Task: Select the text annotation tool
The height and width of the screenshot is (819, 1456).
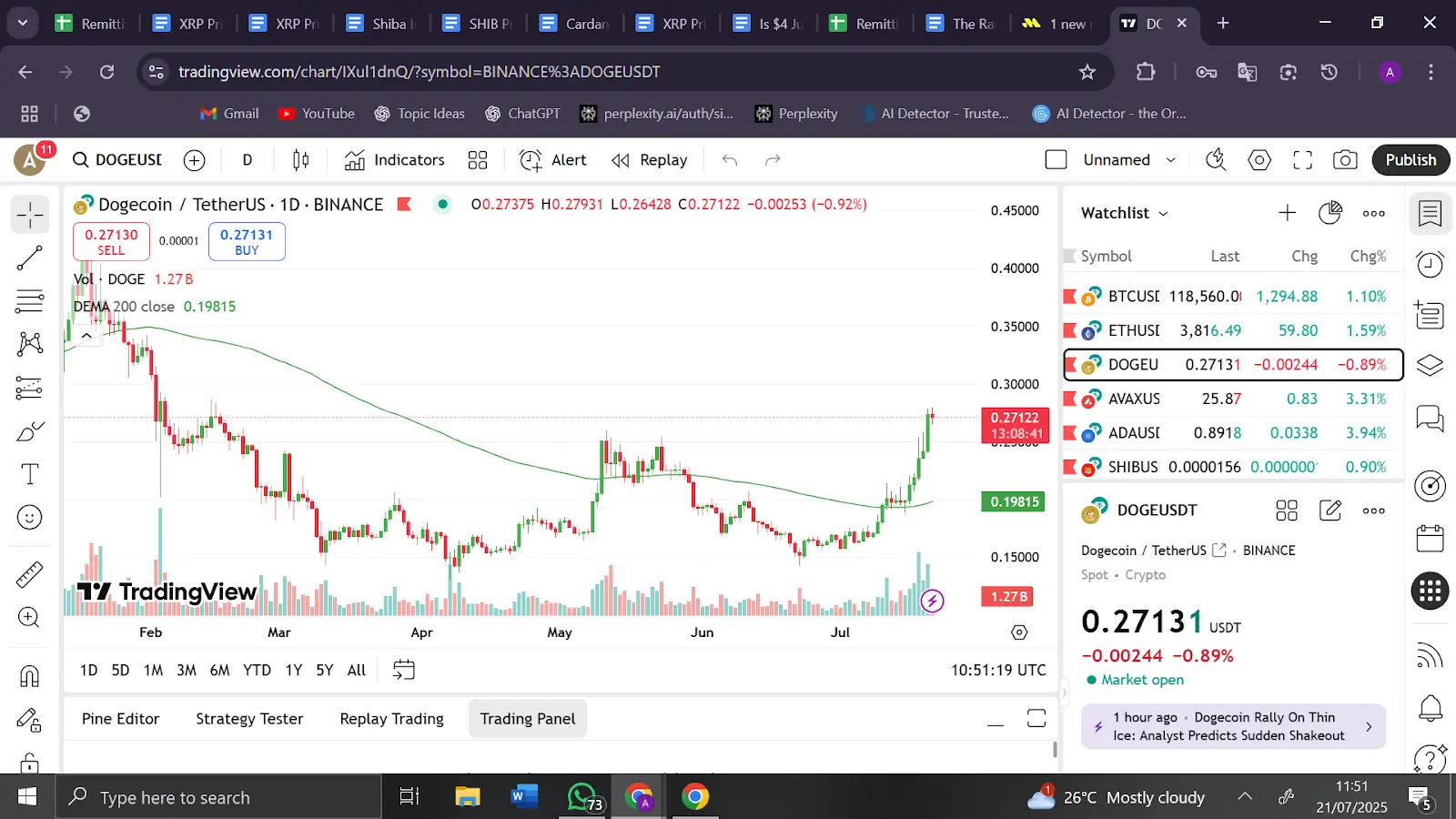Action: (x=30, y=474)
